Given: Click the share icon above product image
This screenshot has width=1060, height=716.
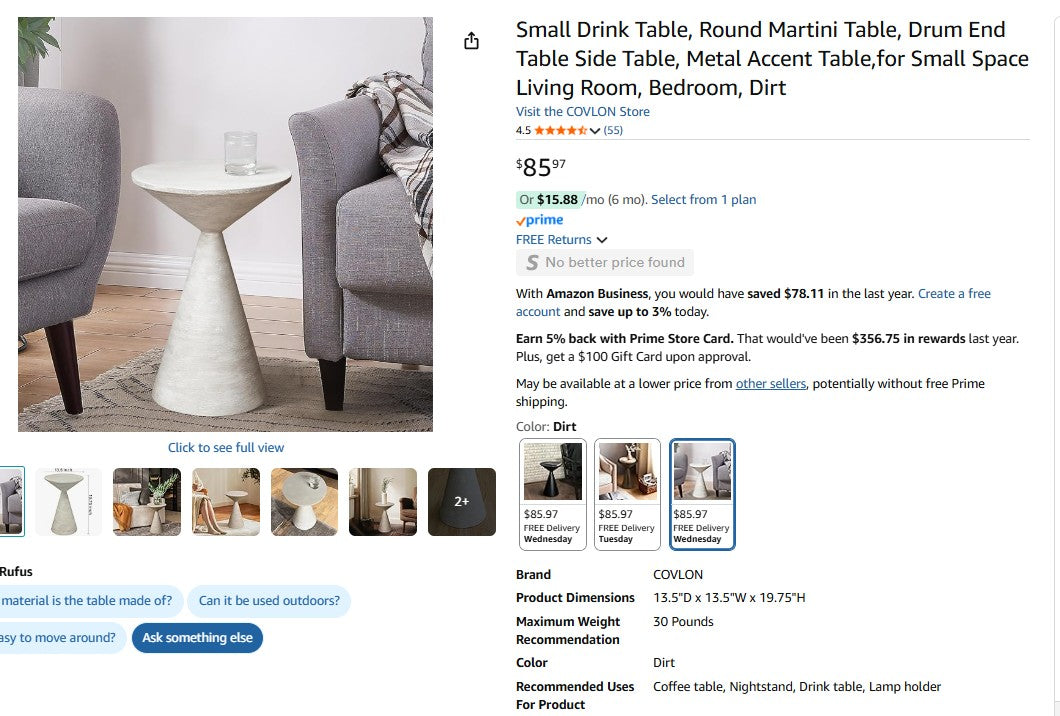Looking at the screenshot, I should [472, 41].
